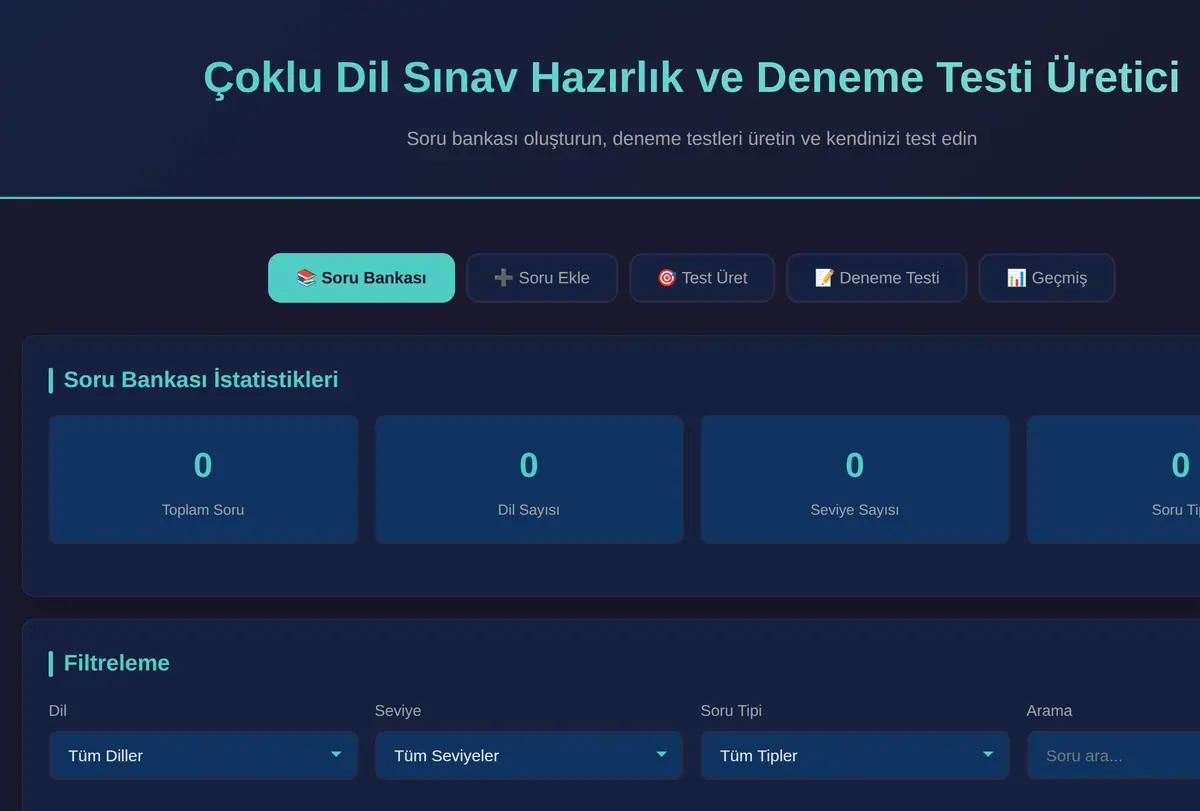The image size is (1200, 811).
Task: Click the Soru Tipi filter label
Action: [731, 710]
